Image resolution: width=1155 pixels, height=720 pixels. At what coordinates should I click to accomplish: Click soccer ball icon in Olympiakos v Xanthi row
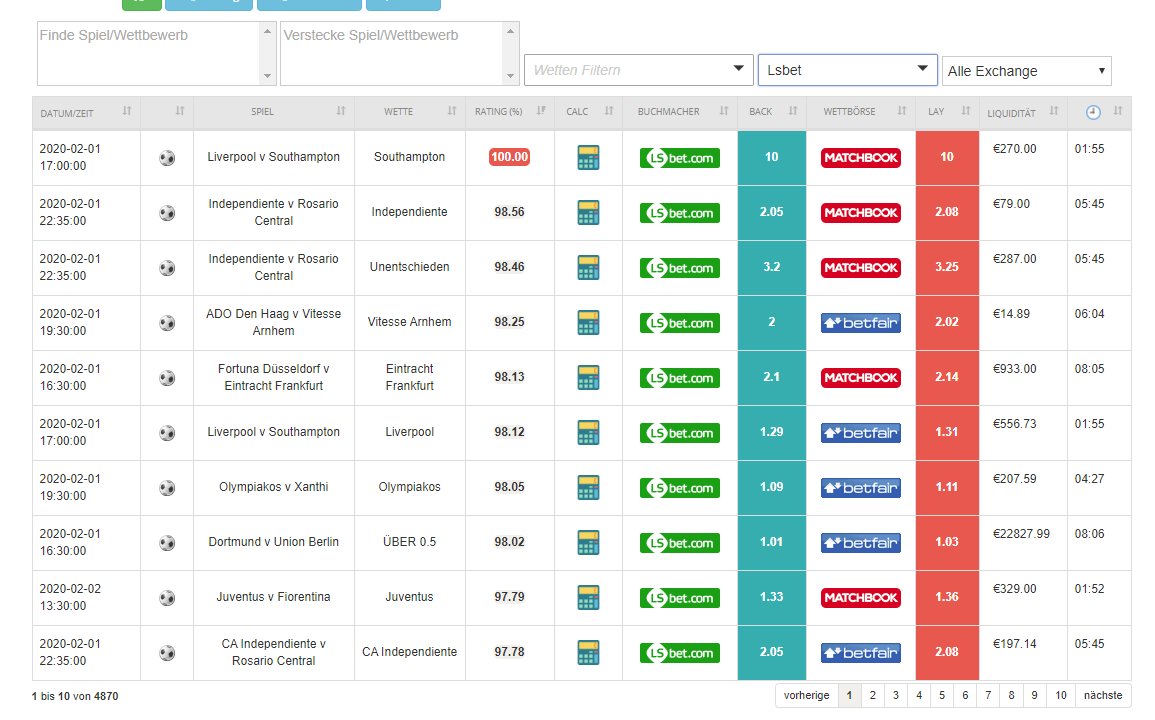167,488
